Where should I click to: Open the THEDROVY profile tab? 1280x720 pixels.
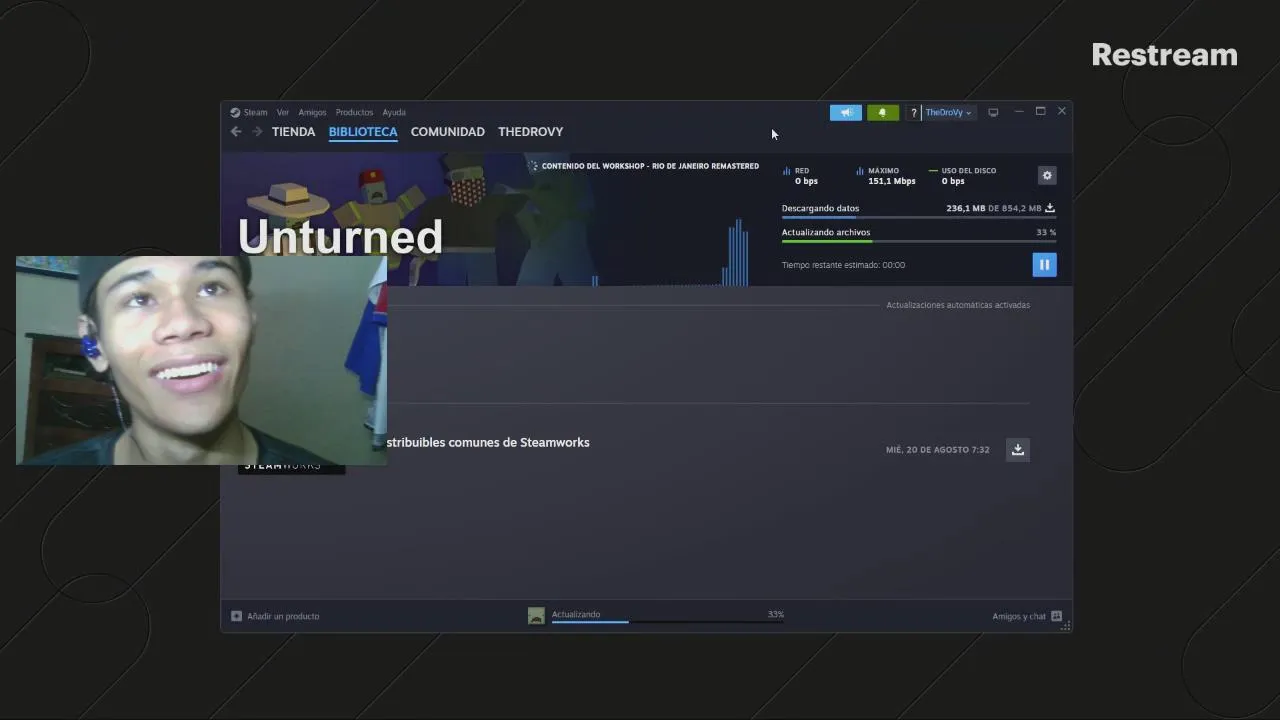click(x=530, y=132)
